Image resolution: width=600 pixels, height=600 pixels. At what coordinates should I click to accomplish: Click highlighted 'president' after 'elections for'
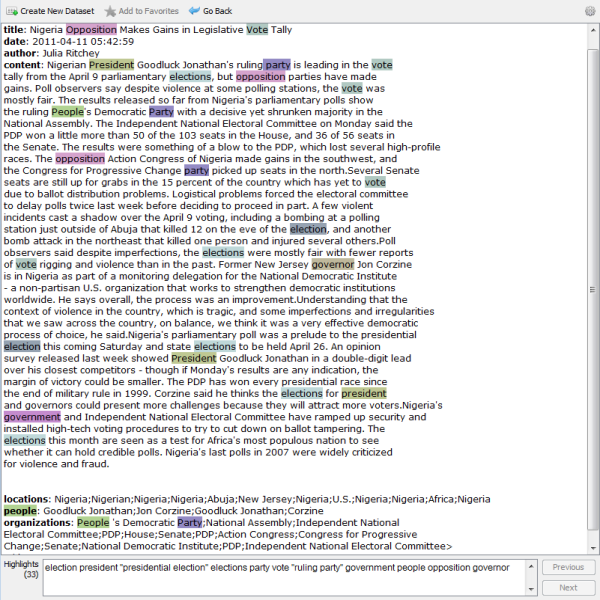[x=364, y=394]
